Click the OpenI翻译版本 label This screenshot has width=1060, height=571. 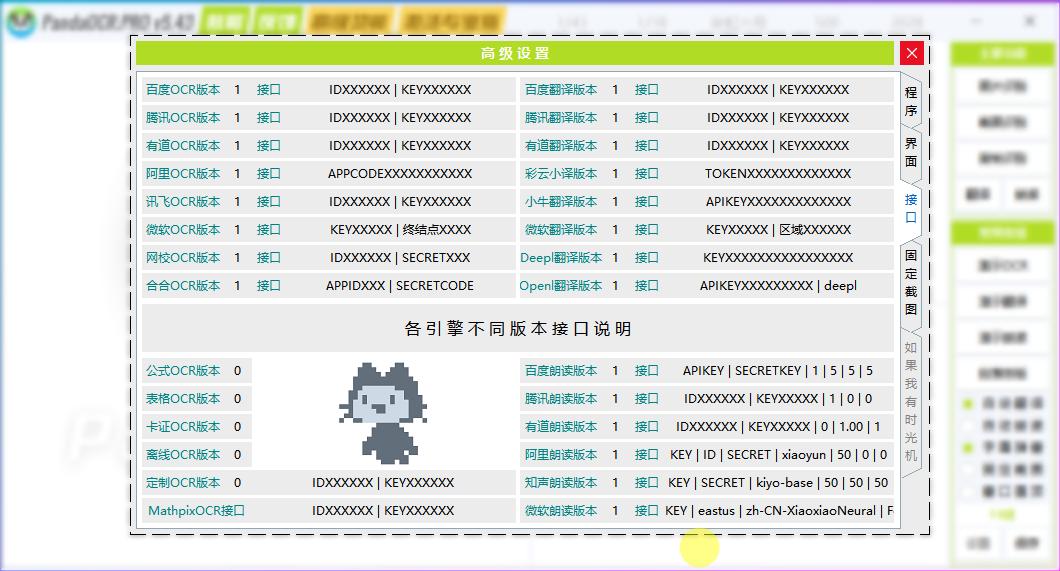561,286
